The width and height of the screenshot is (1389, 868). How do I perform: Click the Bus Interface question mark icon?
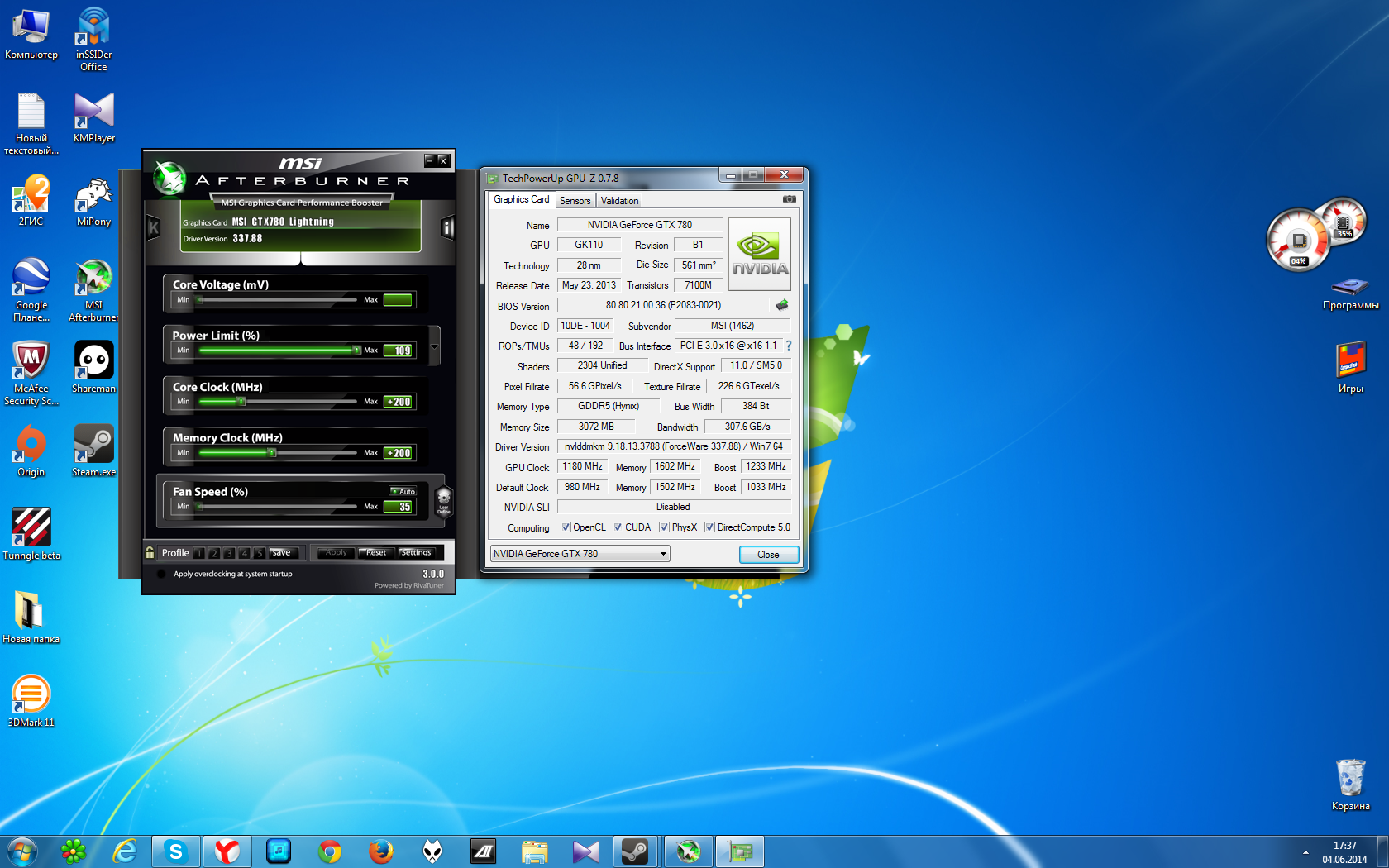click(x=788, y=346)
